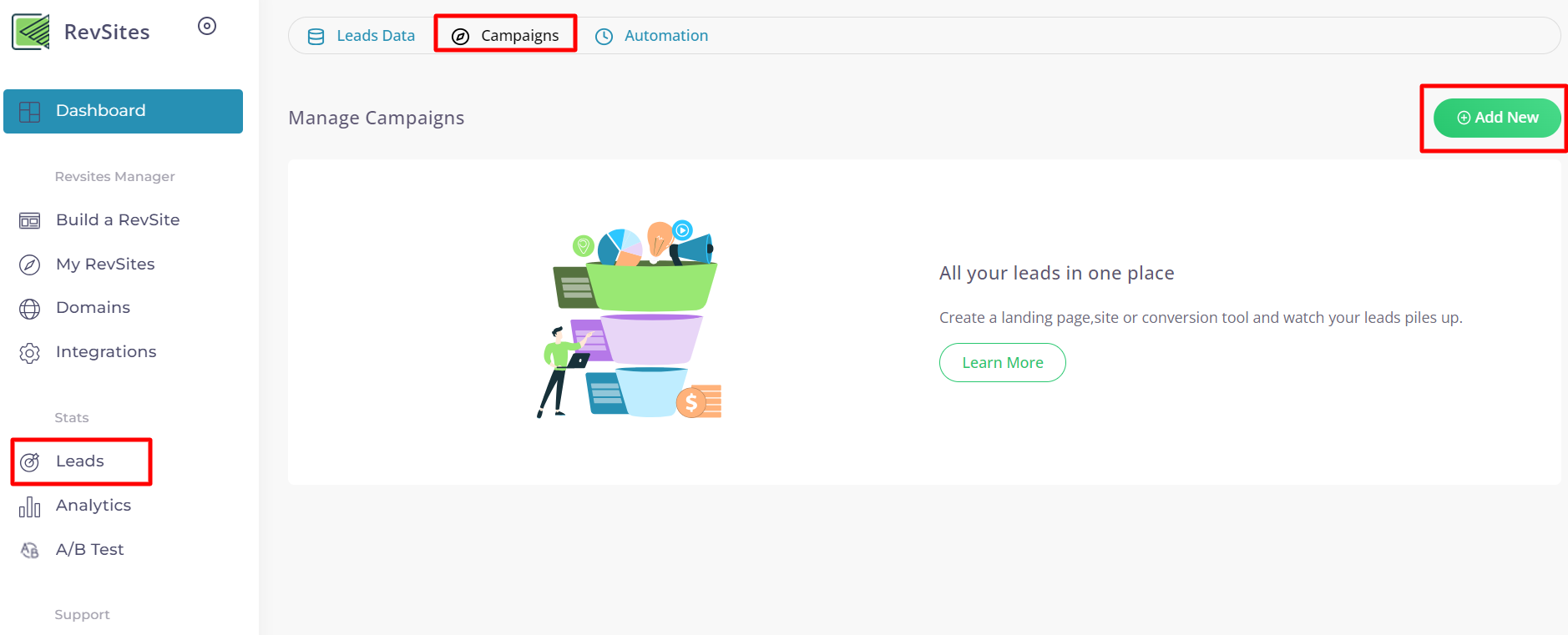Open Integrations in sidebar
The height and width of the screenshot is (635, 1568).
pos(106,351)
